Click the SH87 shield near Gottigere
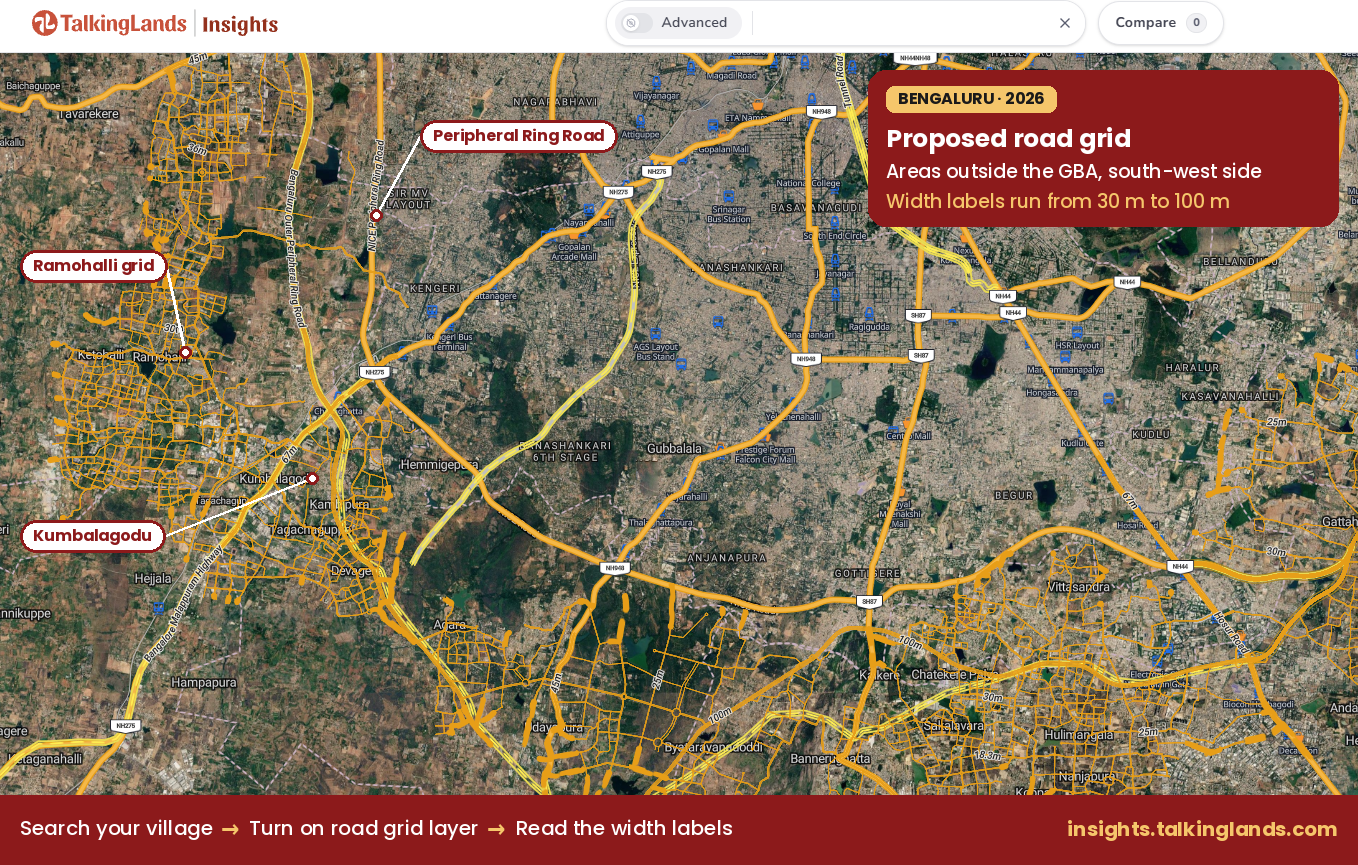 click(869, 601)
